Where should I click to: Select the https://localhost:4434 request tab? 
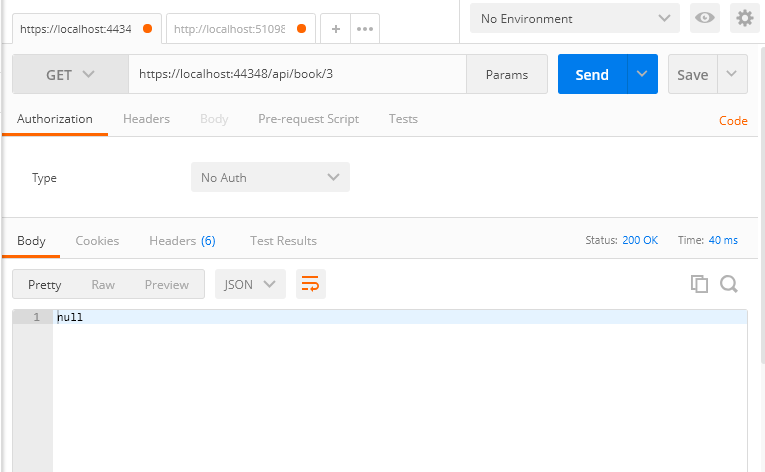(x=86, y=29)
